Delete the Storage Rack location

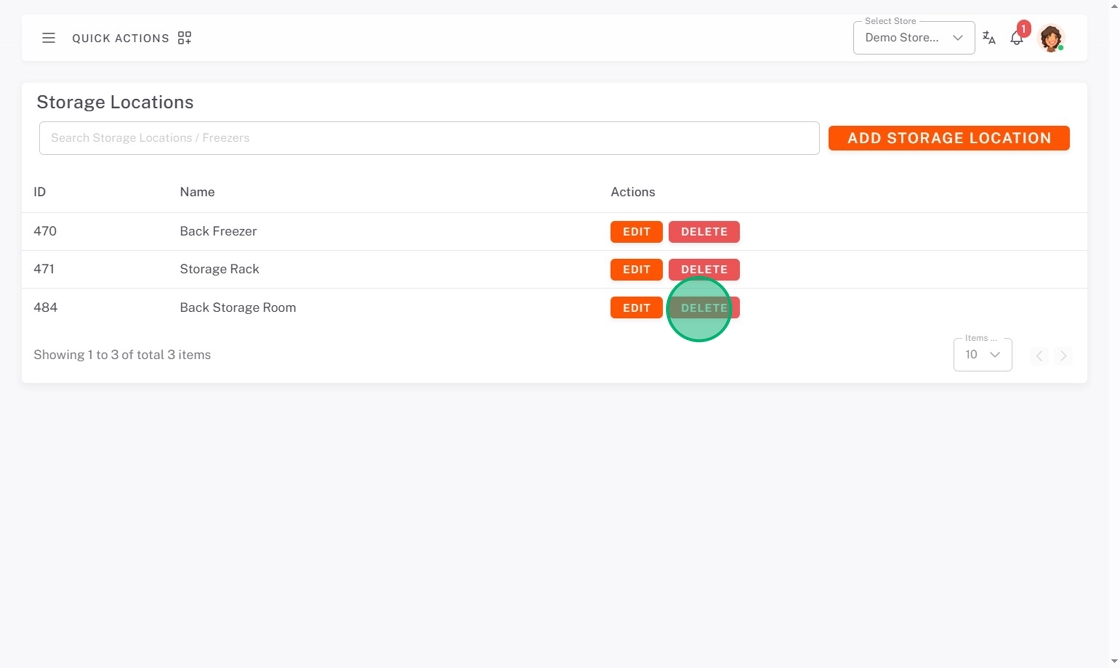[x=704, y=269]
